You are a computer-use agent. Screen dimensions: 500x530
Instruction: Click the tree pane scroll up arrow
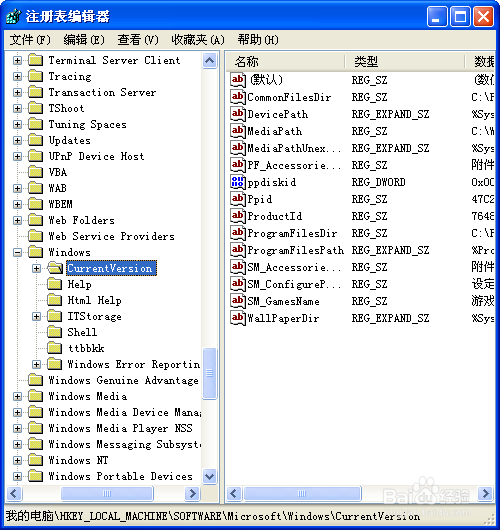point(210,61)
